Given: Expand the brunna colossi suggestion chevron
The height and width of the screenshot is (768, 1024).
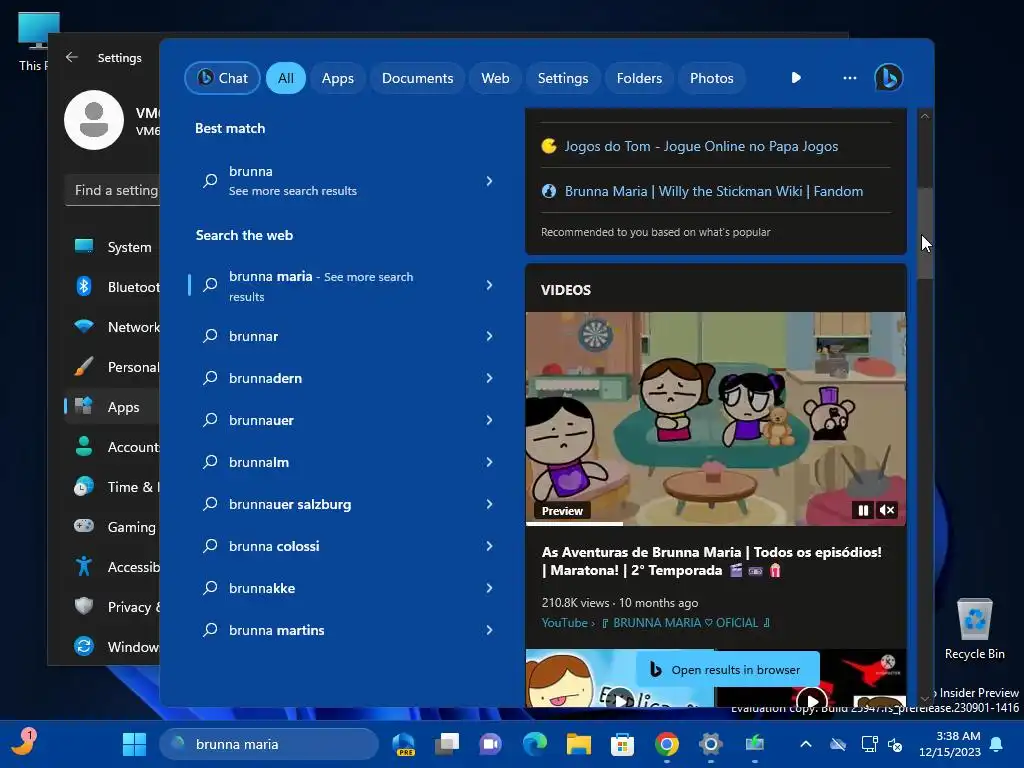Looking at the screenshot, I should 489,546.
